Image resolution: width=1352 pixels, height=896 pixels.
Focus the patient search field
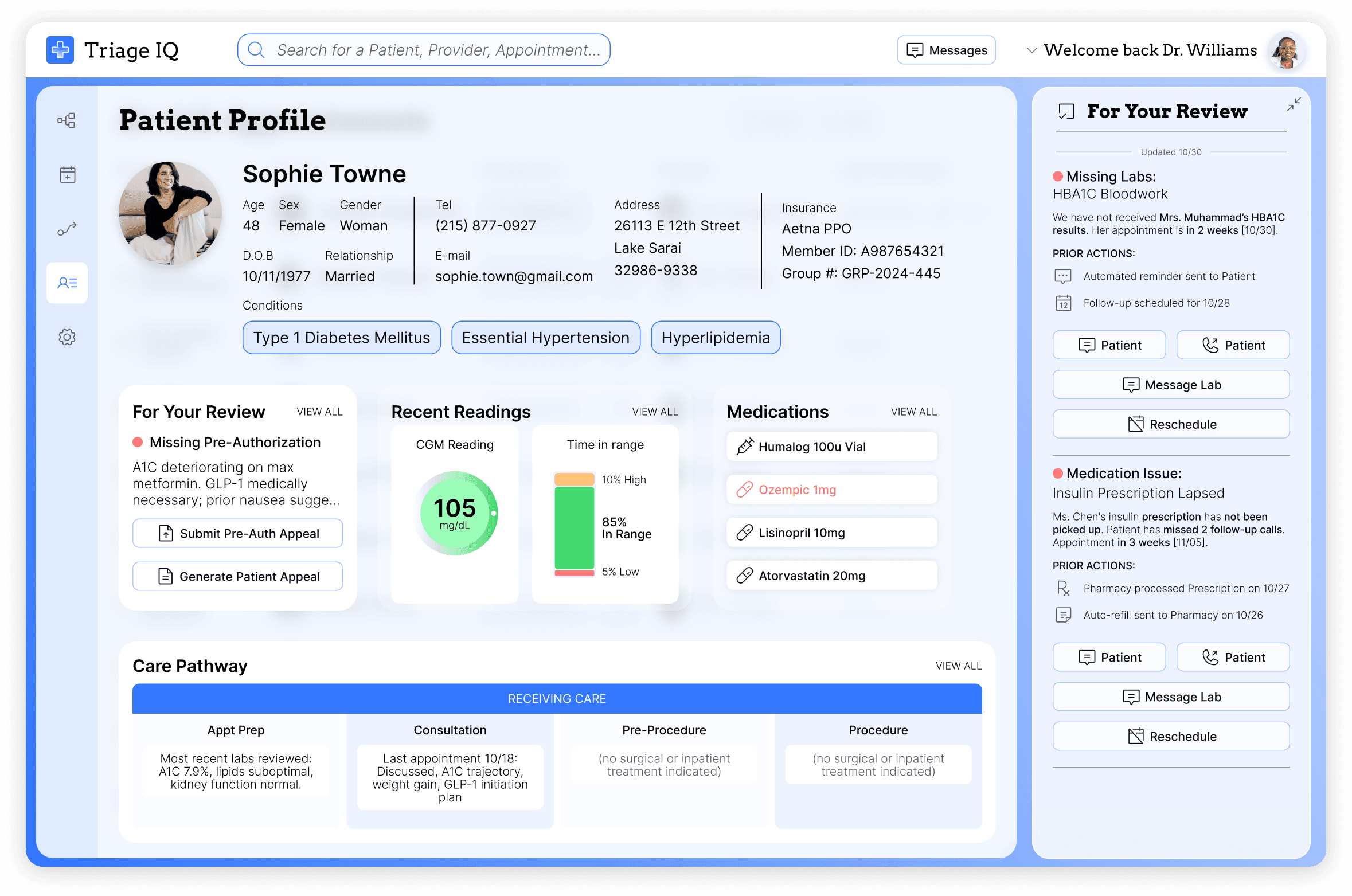424,50
